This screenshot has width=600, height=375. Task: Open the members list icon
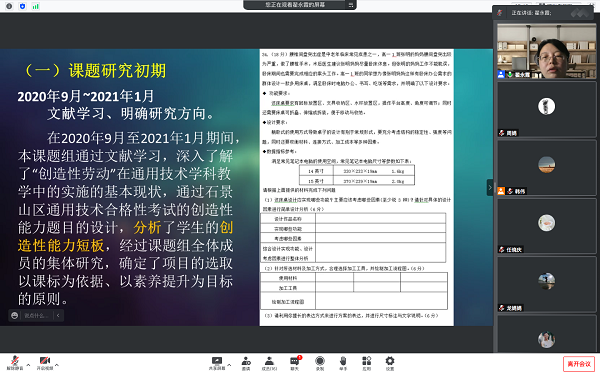(x=269, y=363)
